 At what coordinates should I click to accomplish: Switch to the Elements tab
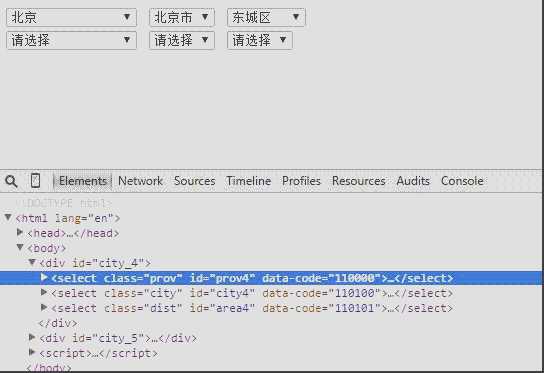(x=83, y=181)
